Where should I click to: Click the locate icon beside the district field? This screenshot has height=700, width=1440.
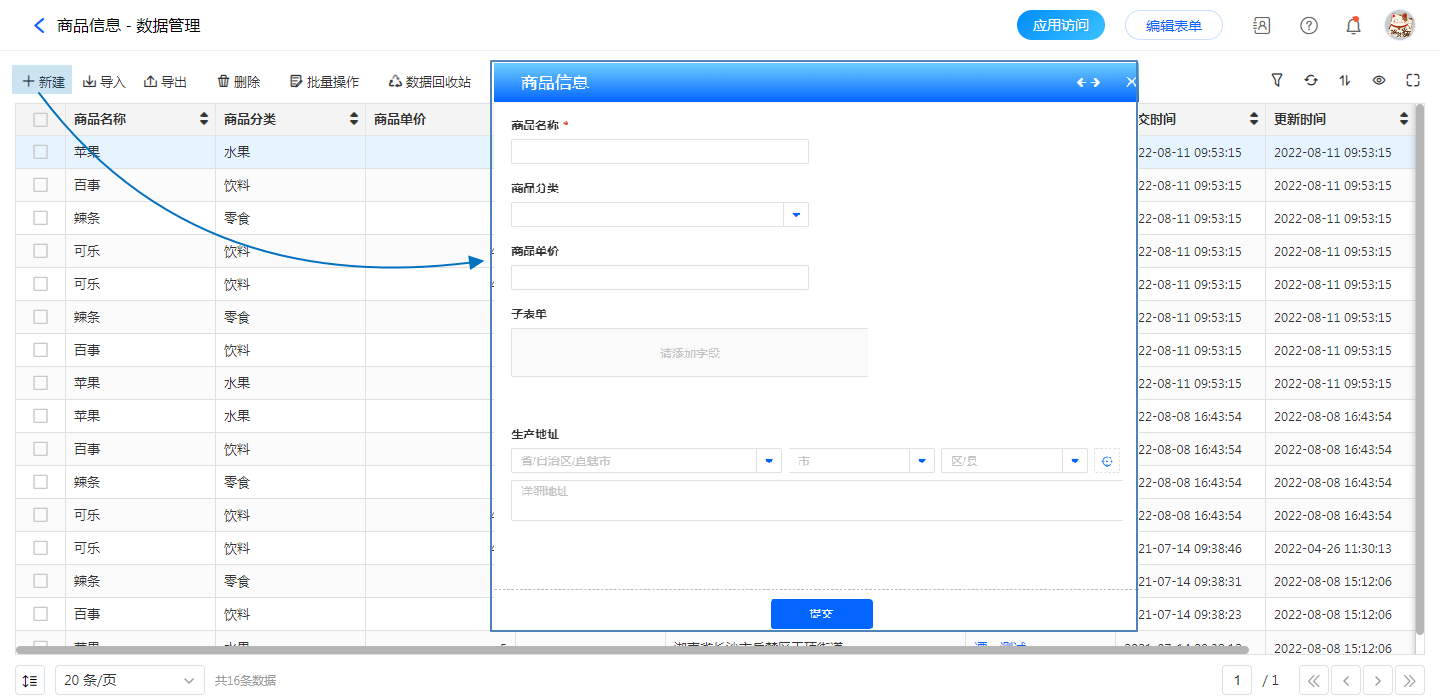1107,461
